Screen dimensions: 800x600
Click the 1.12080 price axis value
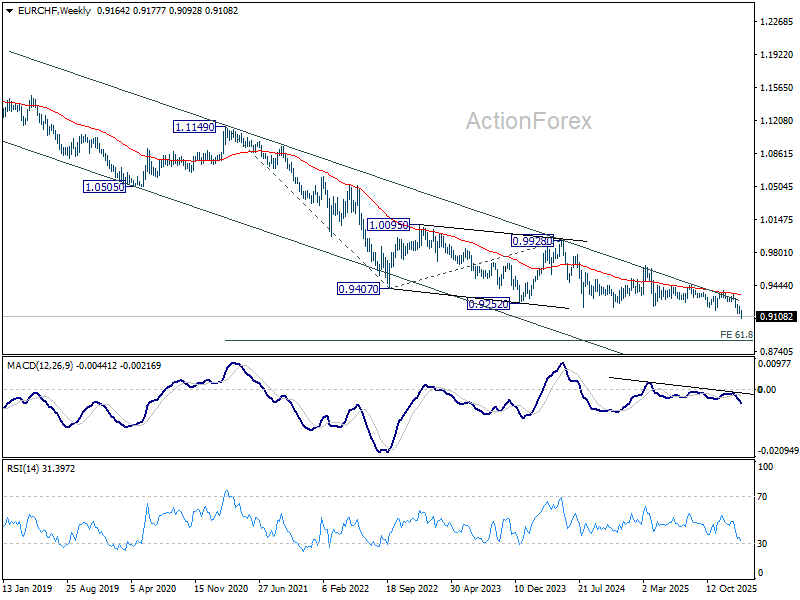coord(777,120)
